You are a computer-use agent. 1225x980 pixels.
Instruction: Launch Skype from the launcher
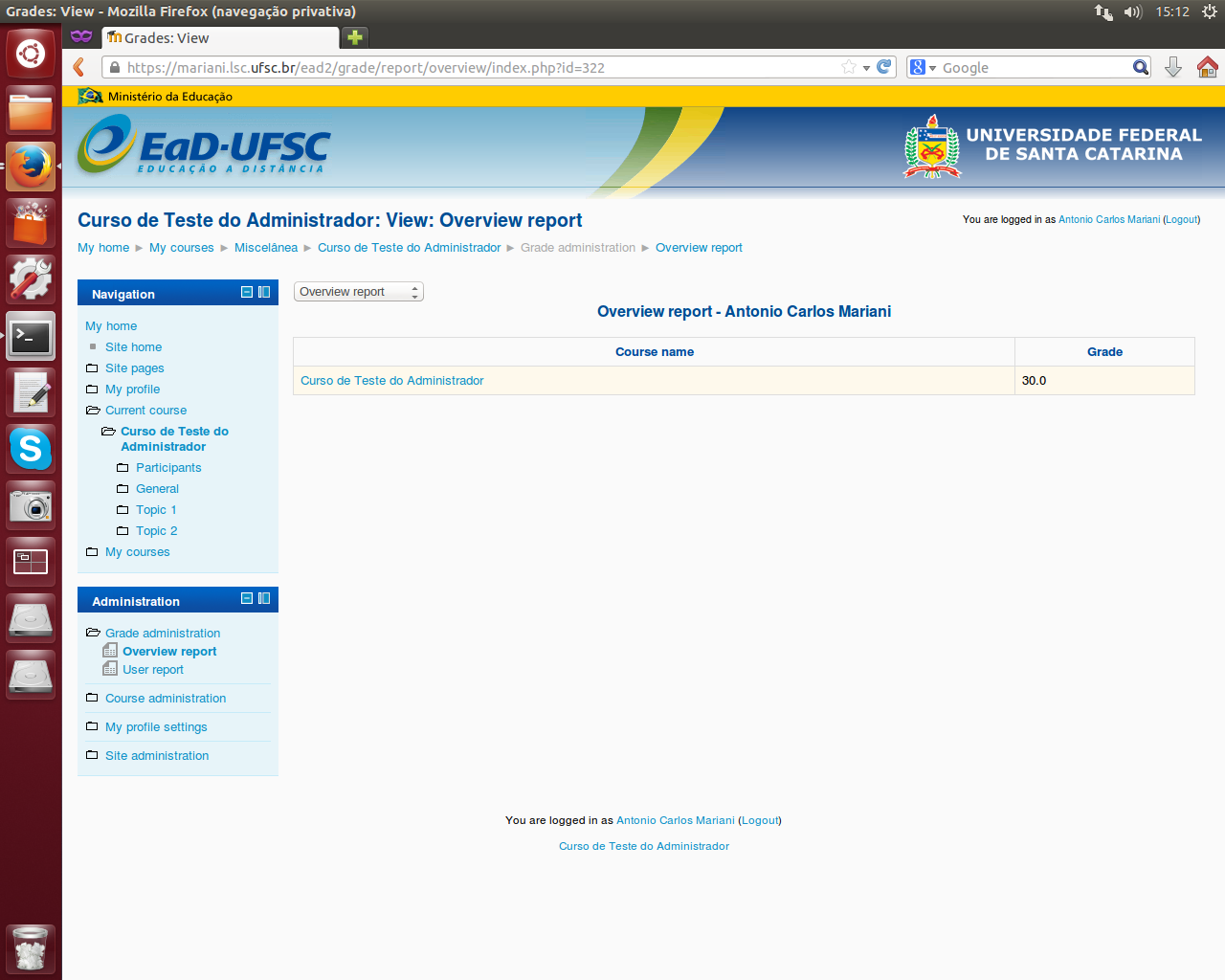click(31, 449)
